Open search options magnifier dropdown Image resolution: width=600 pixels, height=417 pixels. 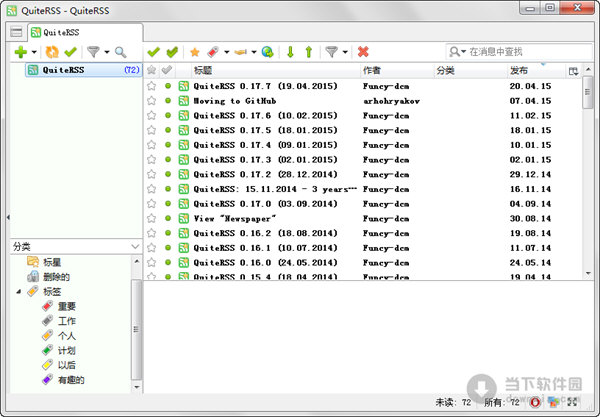click(457, 52)
